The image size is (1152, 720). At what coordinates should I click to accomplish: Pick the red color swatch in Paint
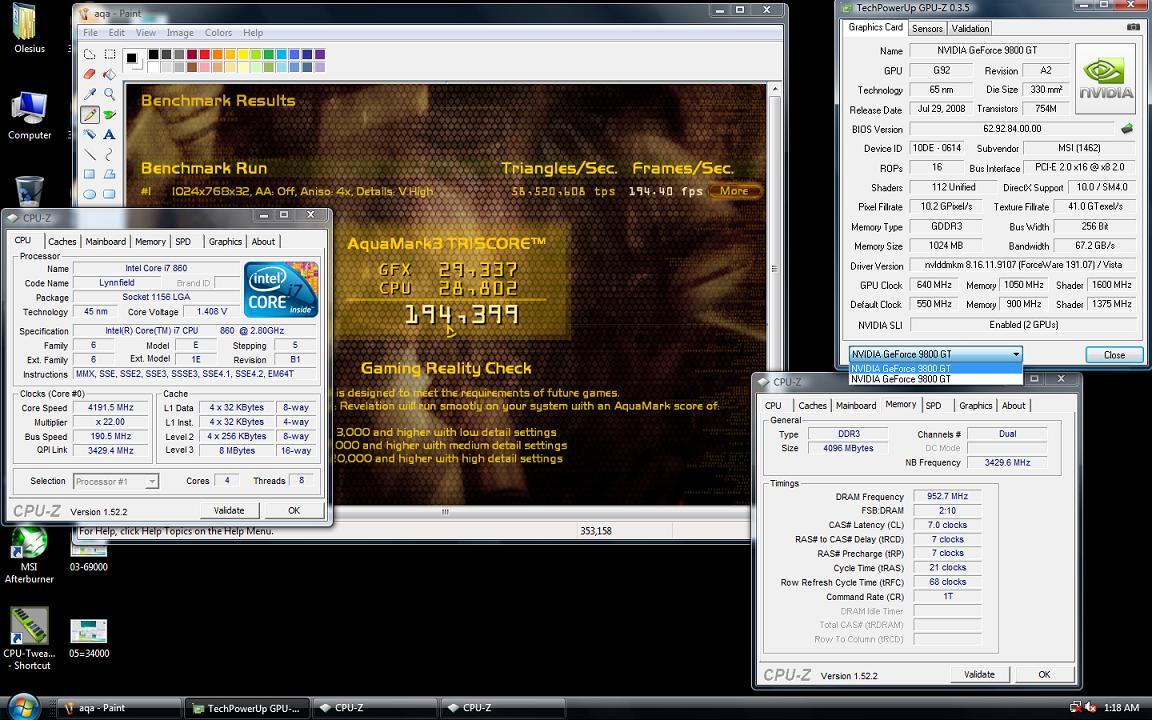(205, 54)
